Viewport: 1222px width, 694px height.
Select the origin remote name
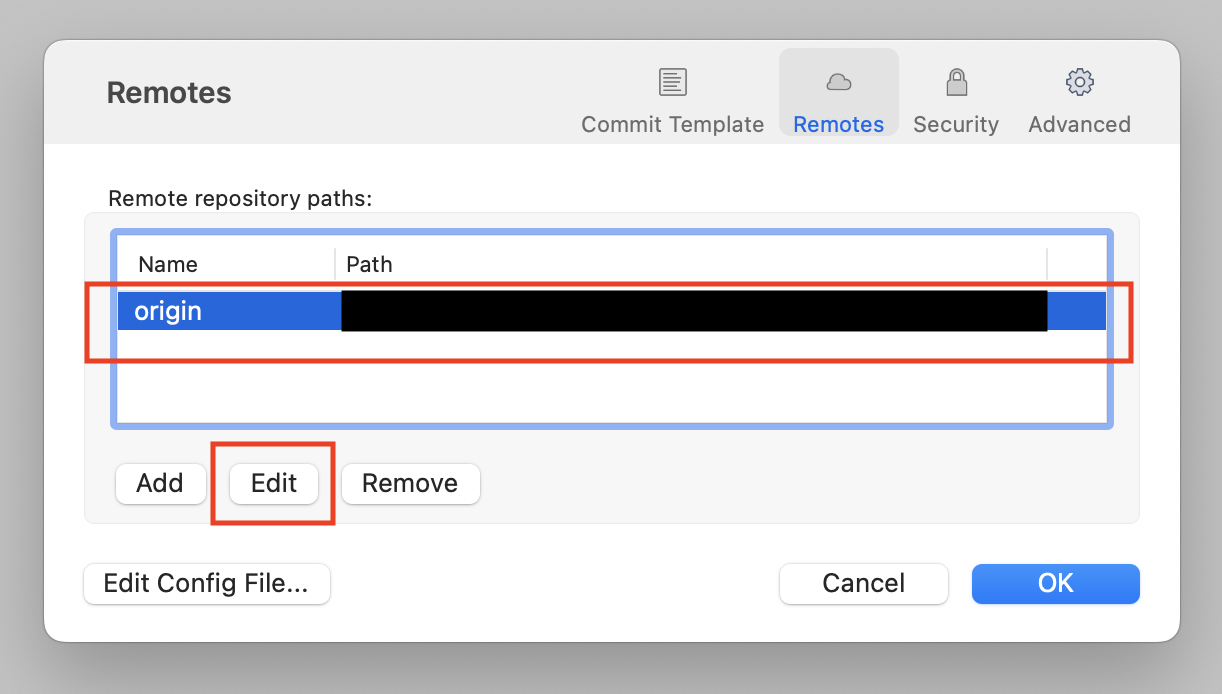click(168, 311)
